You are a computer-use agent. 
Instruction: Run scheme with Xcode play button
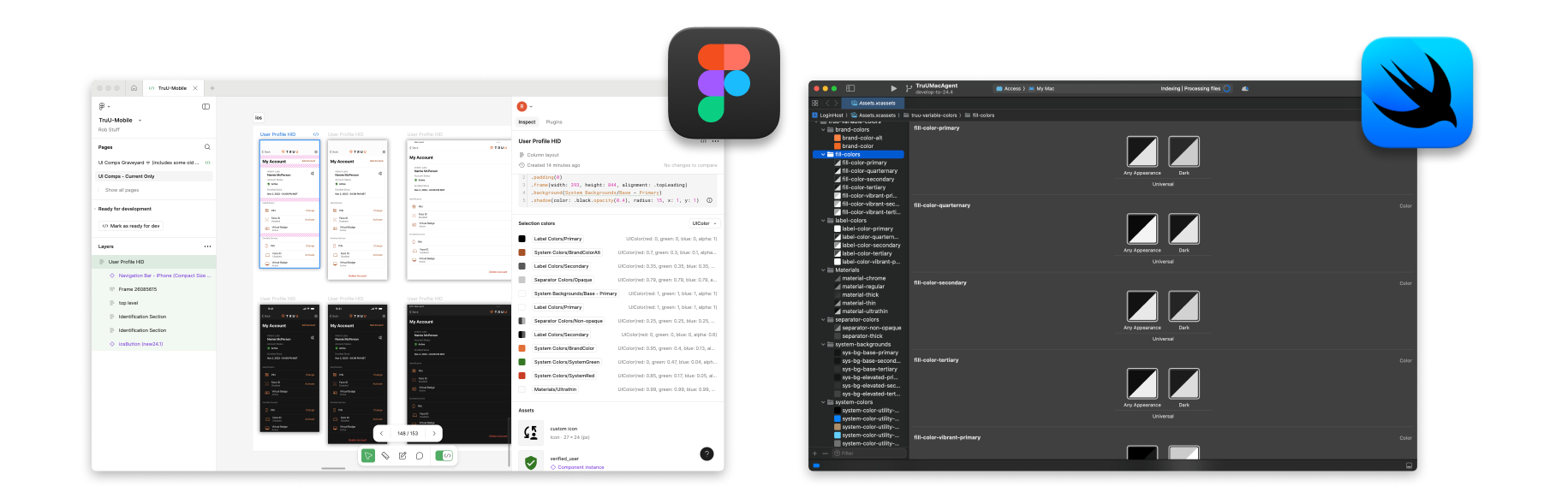[894, 88]
